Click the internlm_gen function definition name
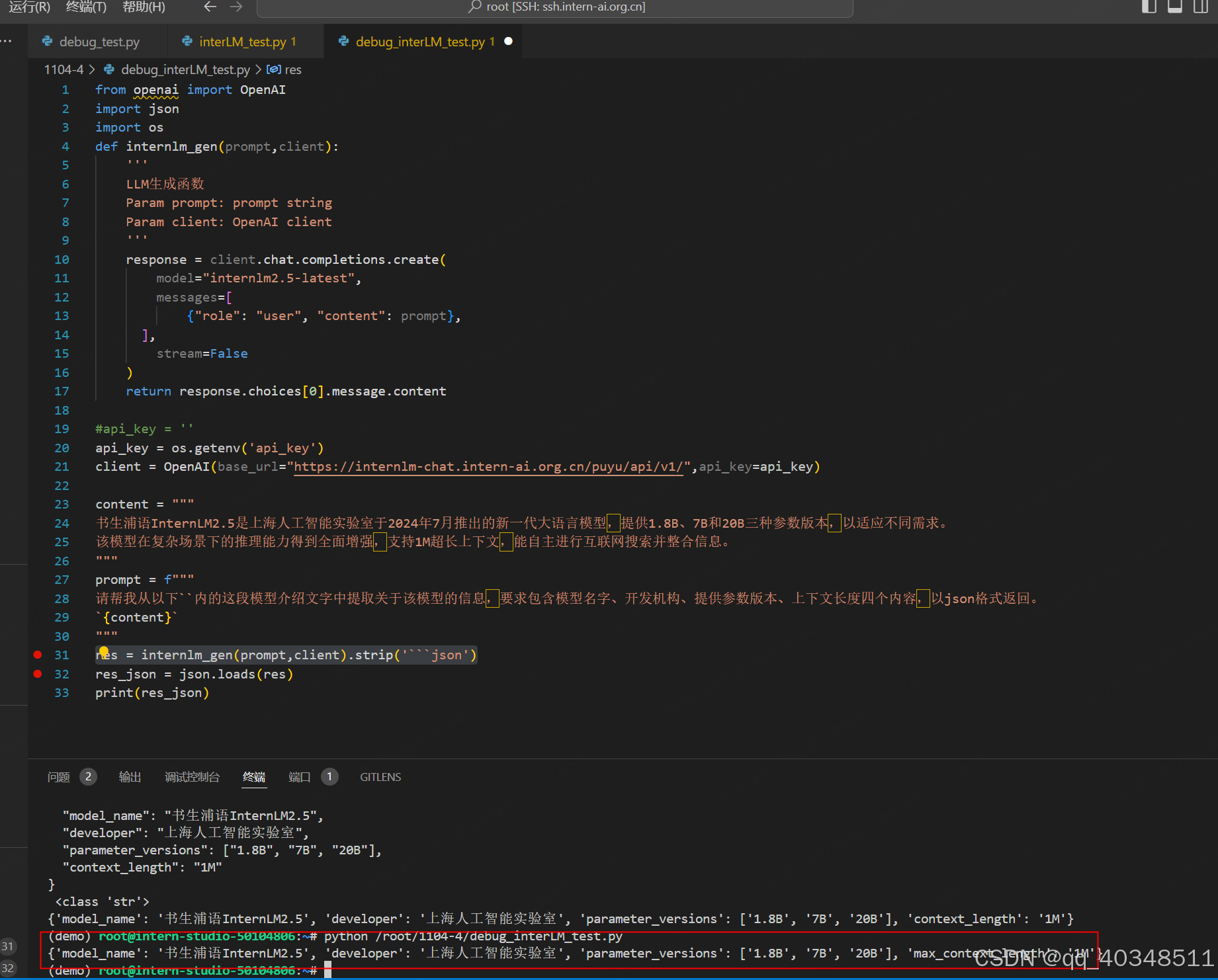This screenshot has height=980, width=1218. pyautogui.click(x=172, y=147)
